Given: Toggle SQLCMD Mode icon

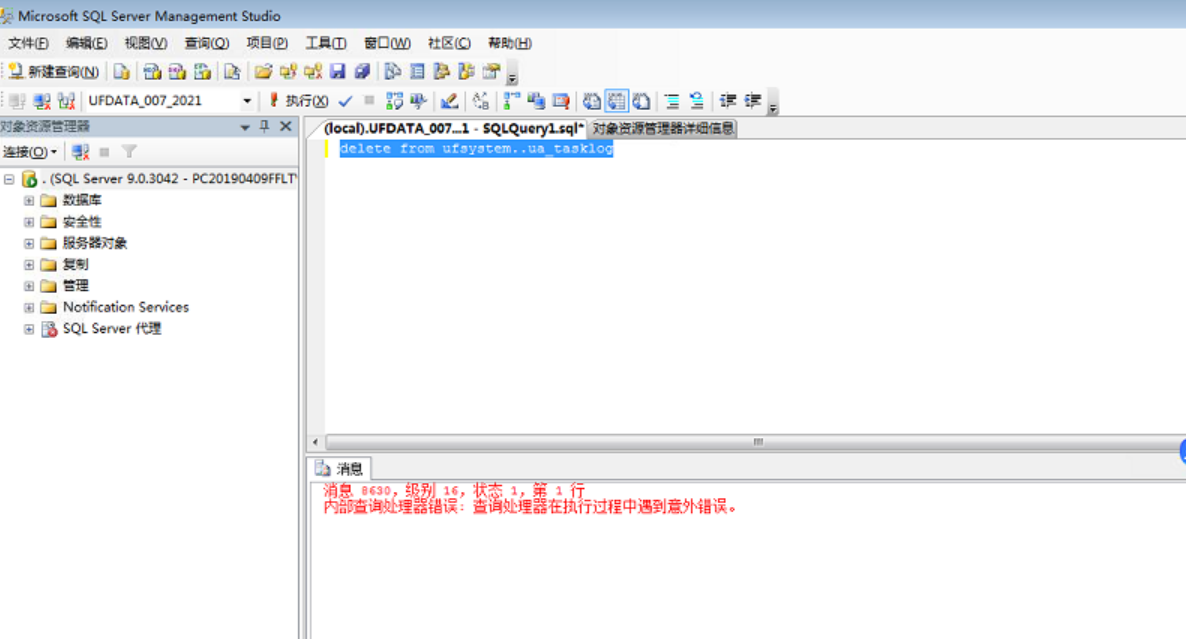Looking at the screenshot, I should pos(561,101).
